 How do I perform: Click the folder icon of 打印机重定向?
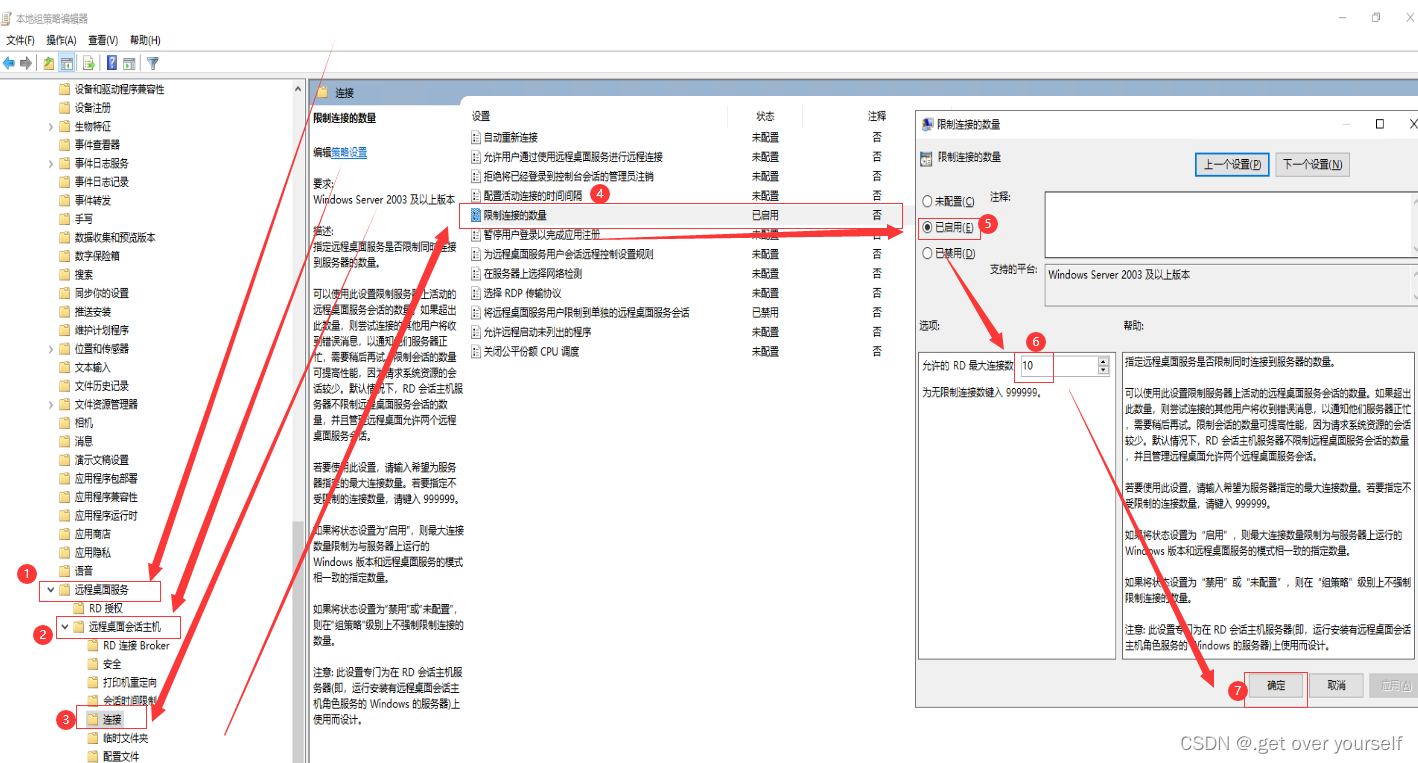(x=94, y=682)
